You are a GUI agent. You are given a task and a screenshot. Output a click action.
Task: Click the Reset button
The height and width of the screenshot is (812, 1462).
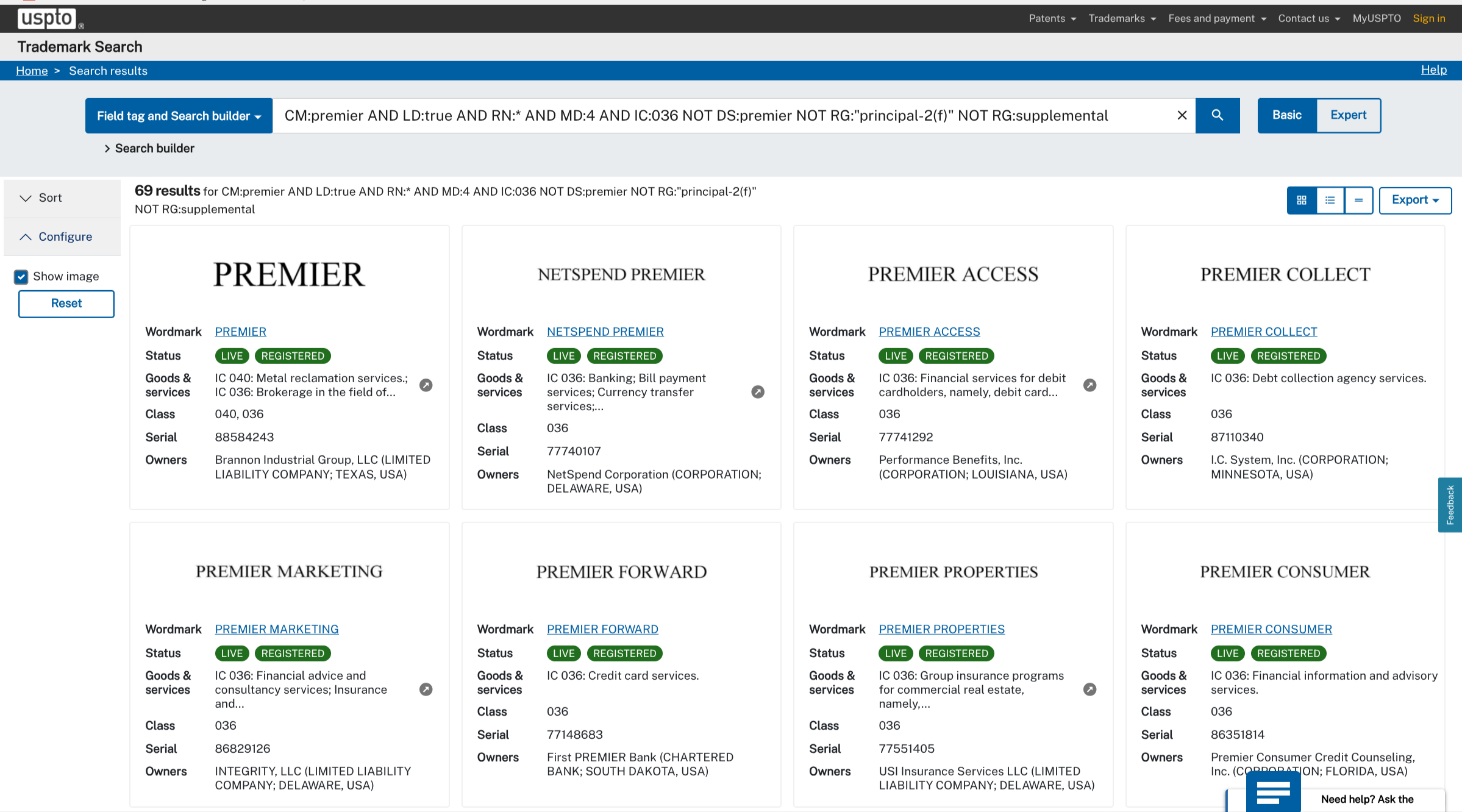66,304
